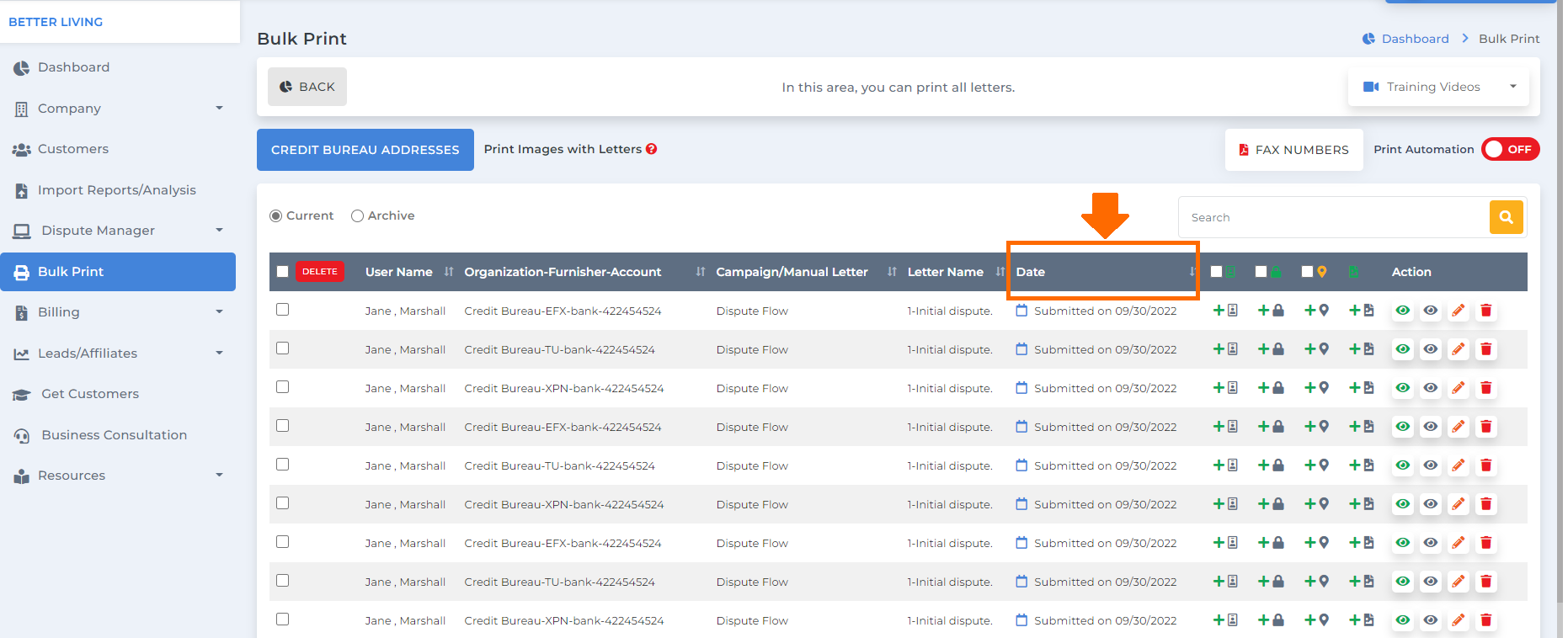Add image file in first EFX row
This screenshot has width=1568, height=638.
pos(1362,311)
